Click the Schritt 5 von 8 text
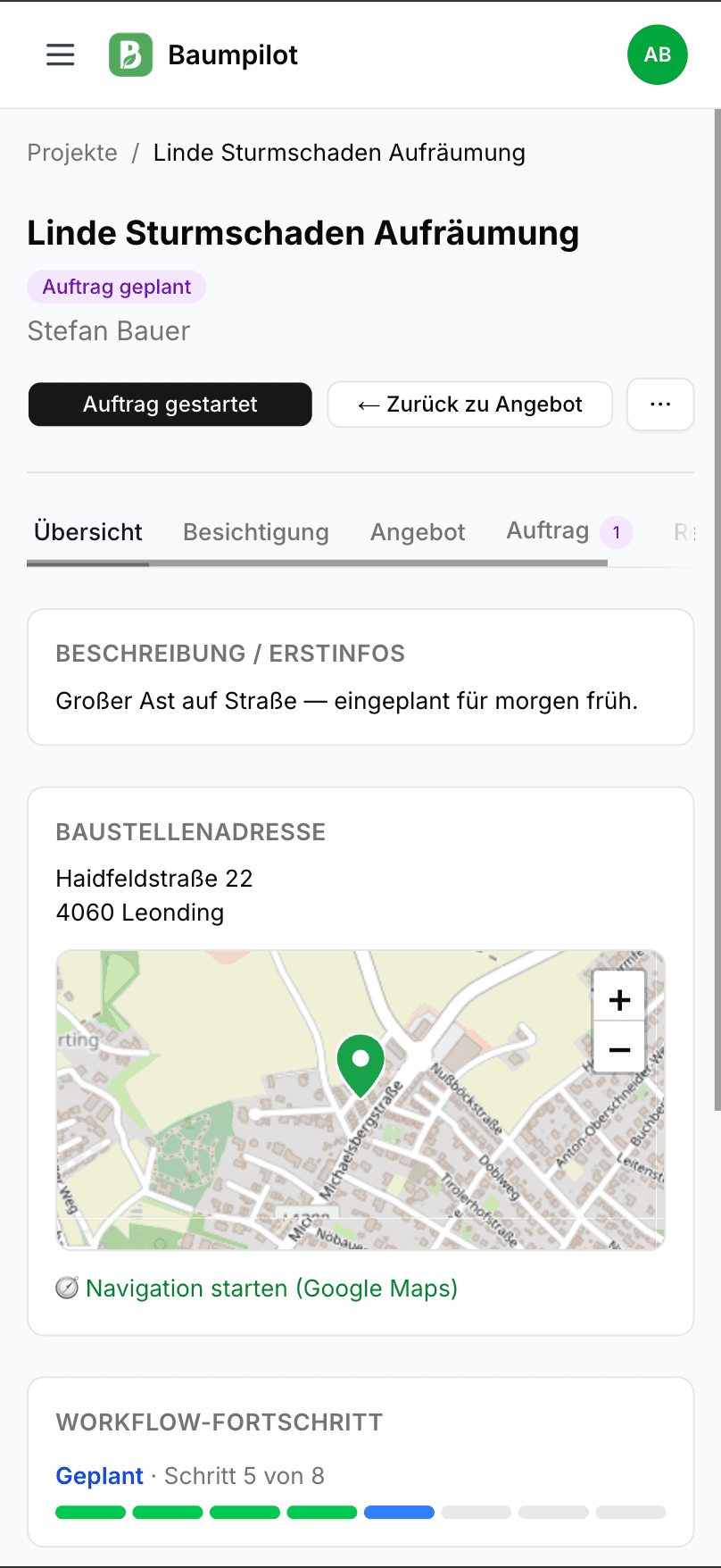721x1568 pixels. pyautogui.click(x=244, y=1476)
